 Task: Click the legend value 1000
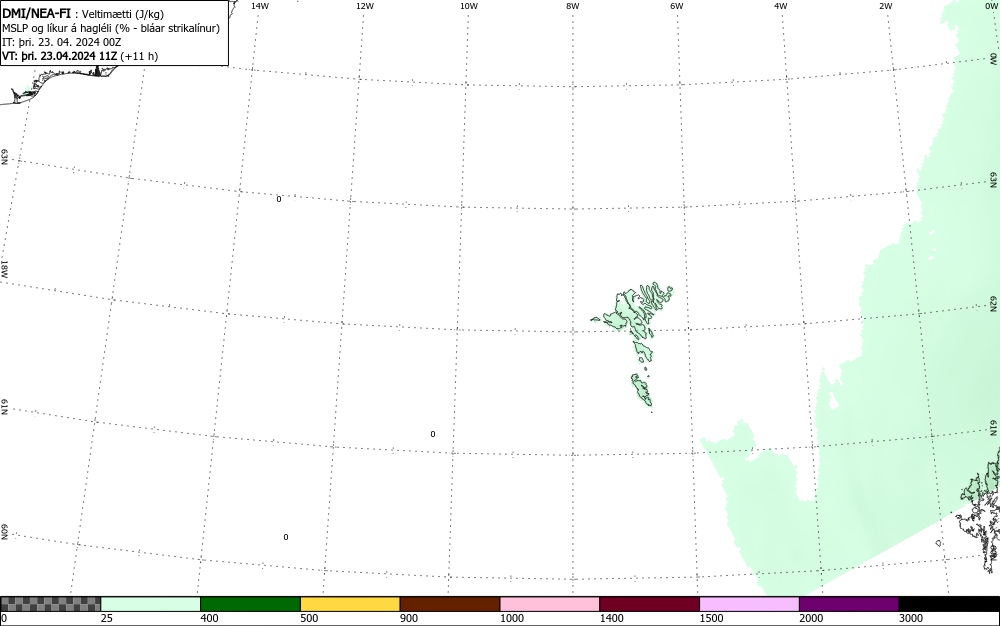tap(511, 618)
